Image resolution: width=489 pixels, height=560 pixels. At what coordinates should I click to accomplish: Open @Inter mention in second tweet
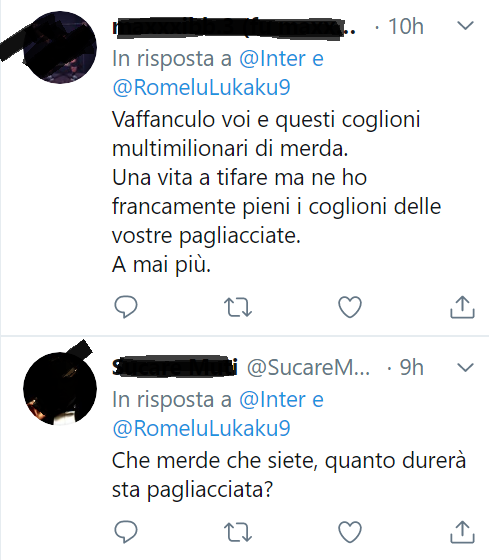coord(273,400)
